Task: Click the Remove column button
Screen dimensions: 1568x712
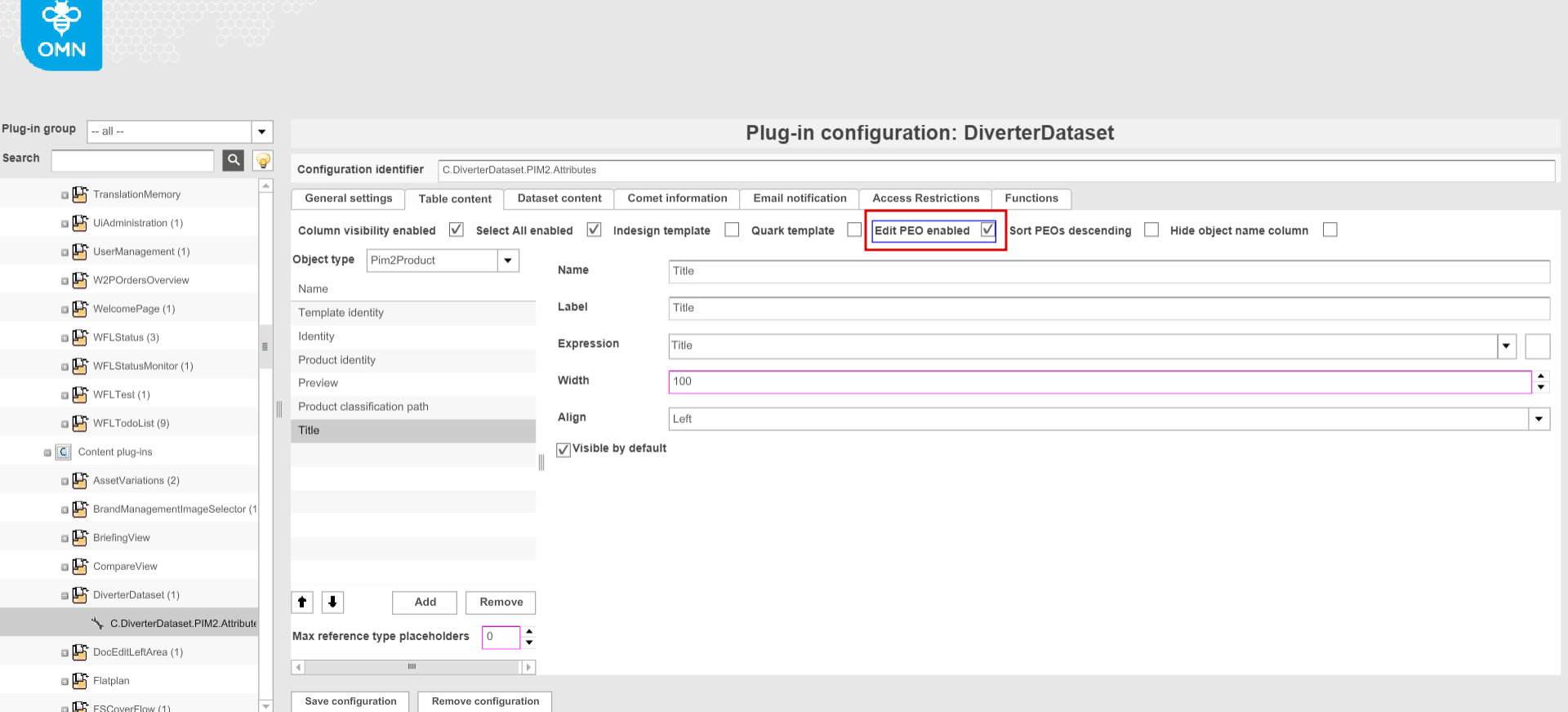Action: [501, 603]
